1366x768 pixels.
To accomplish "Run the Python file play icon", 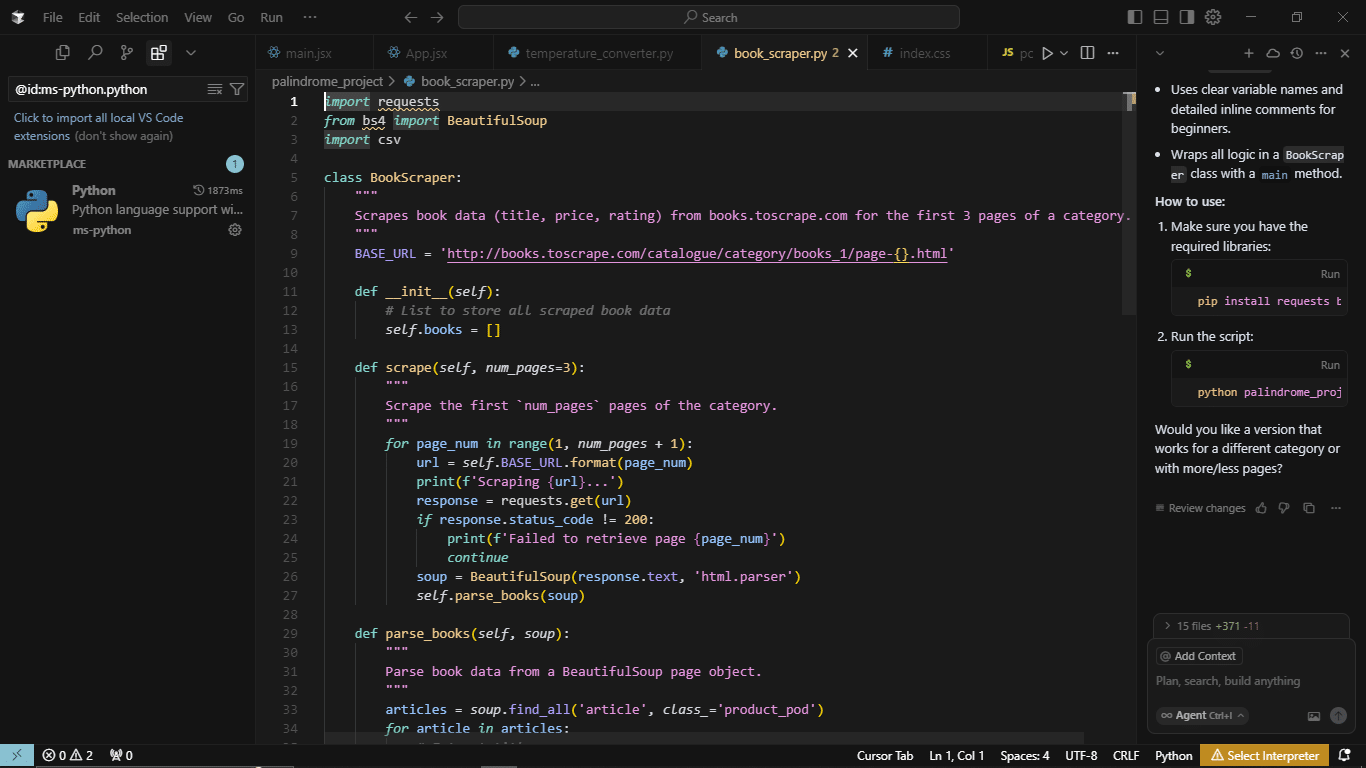I will (x=1047, y=53).
